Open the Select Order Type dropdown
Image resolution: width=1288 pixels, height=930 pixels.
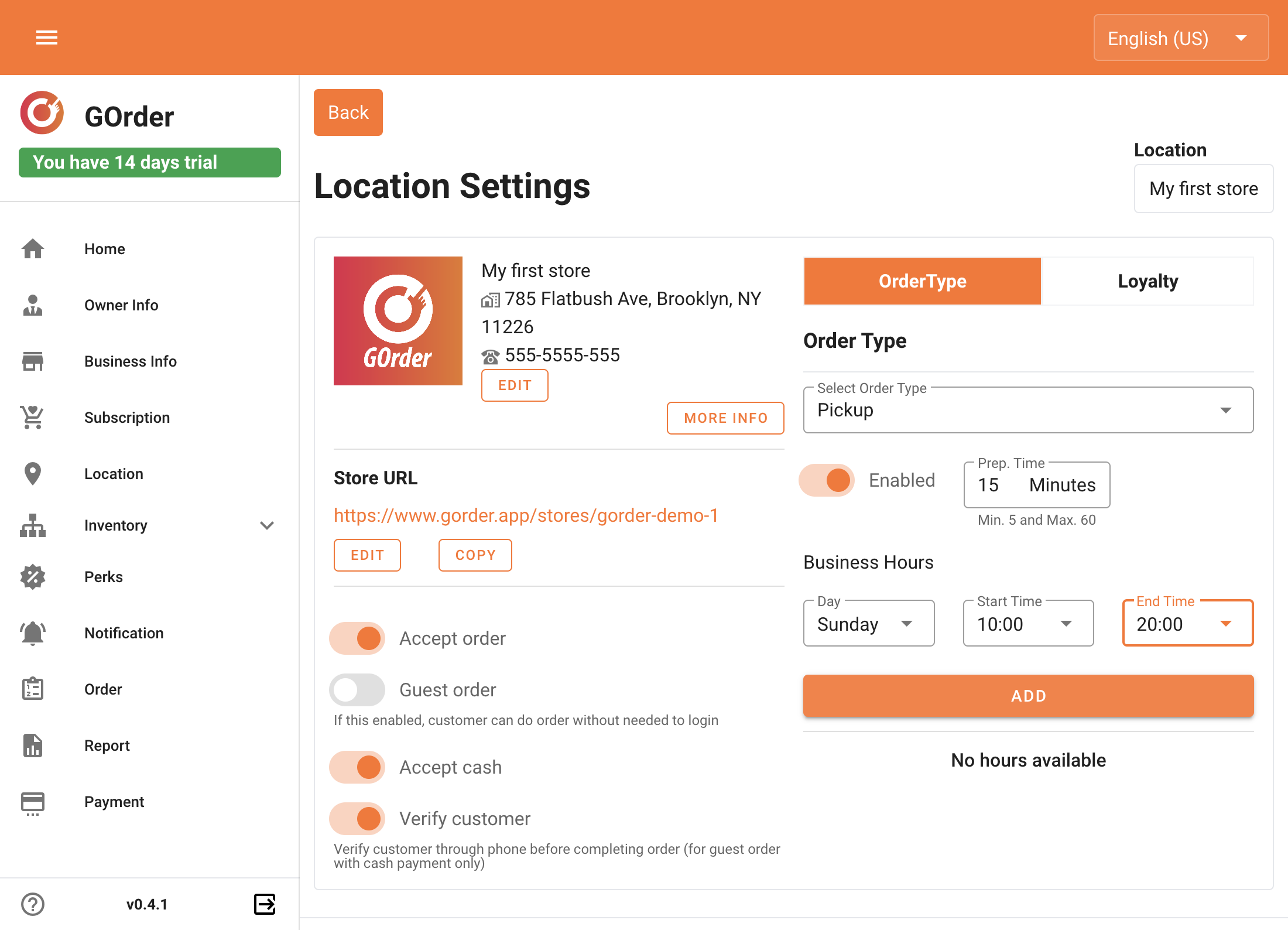click(1029, 410)
